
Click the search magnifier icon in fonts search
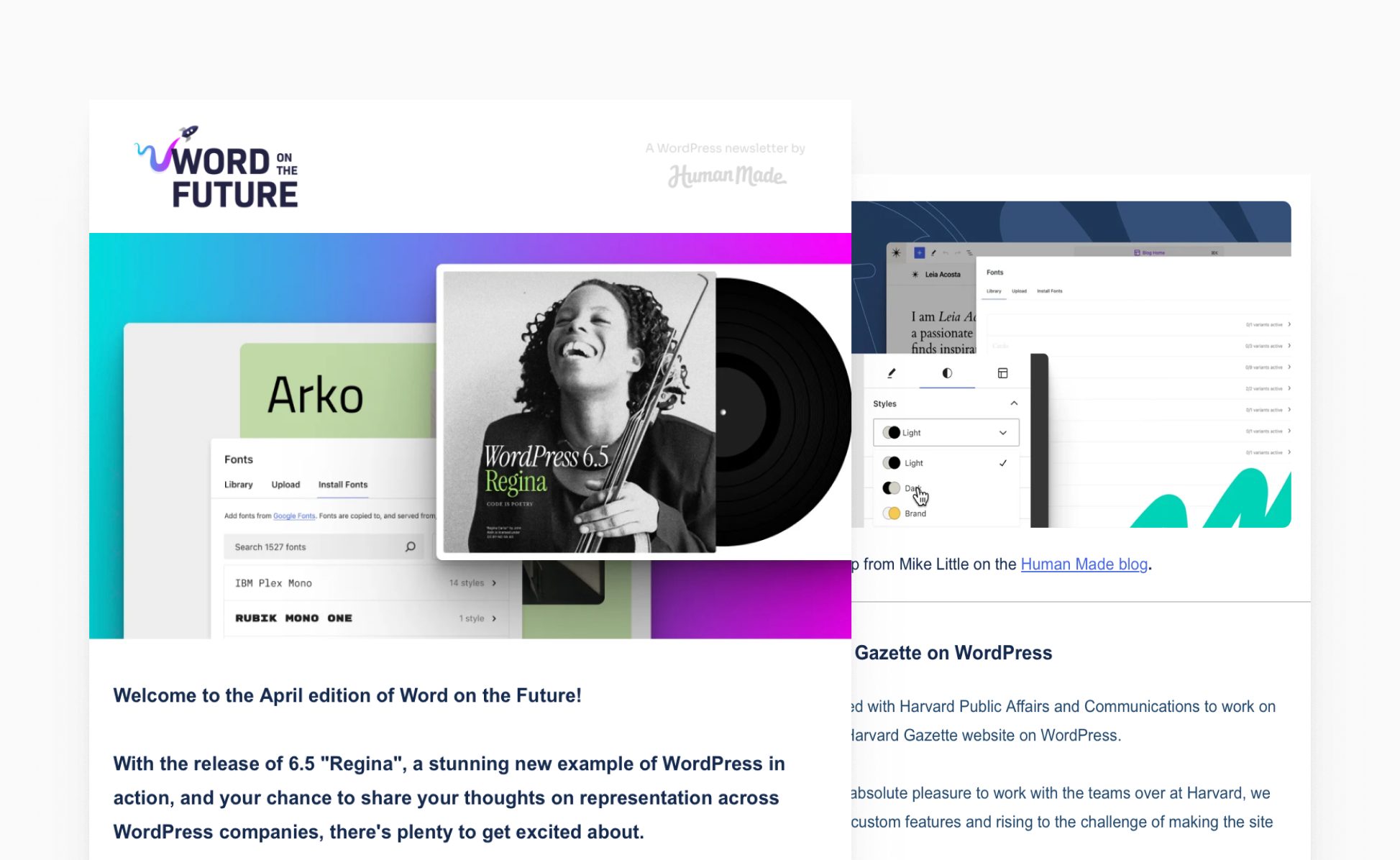click(410, 546)
